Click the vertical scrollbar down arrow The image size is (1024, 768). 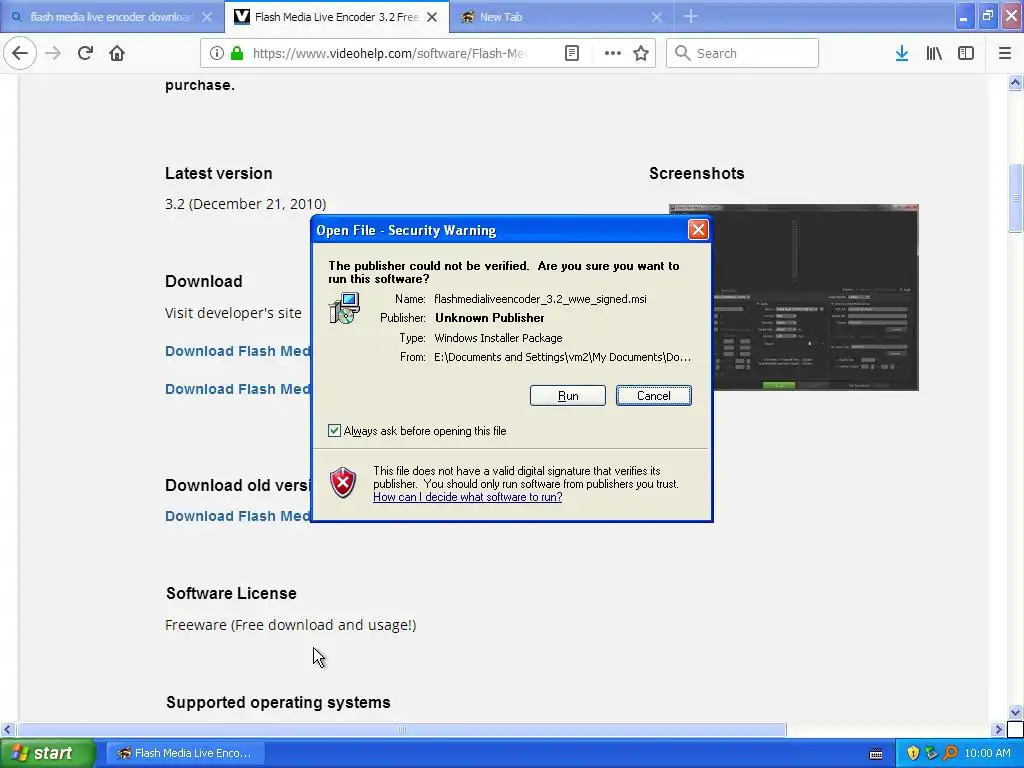tap(1015, 712)
